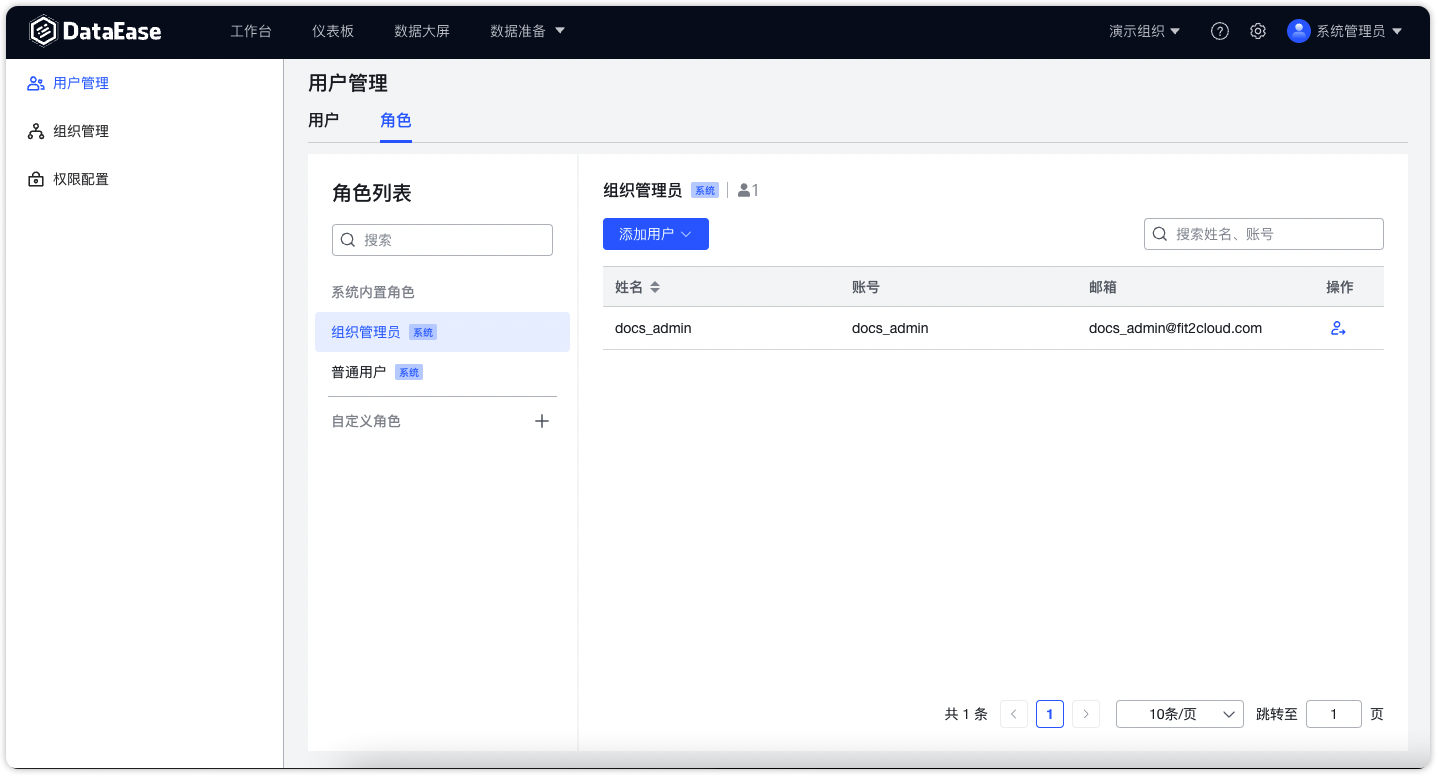Switch to the 用户 tab

pos(322,120)
